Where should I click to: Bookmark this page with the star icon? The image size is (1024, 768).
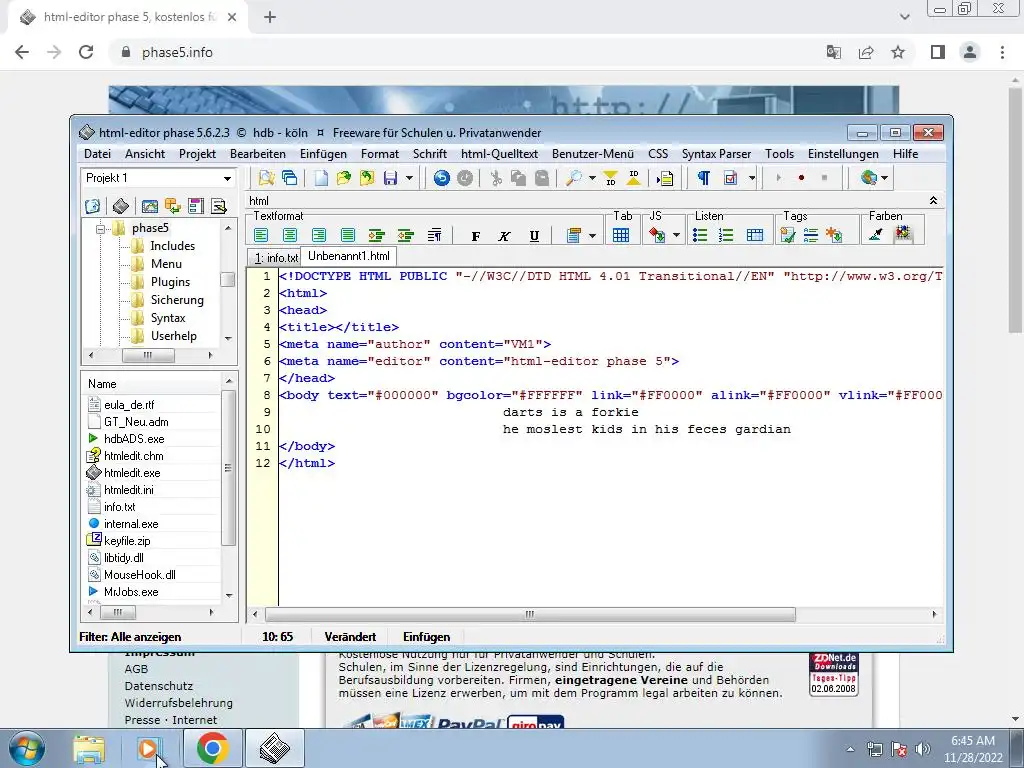pyautogui.click(x=898, y=52)
